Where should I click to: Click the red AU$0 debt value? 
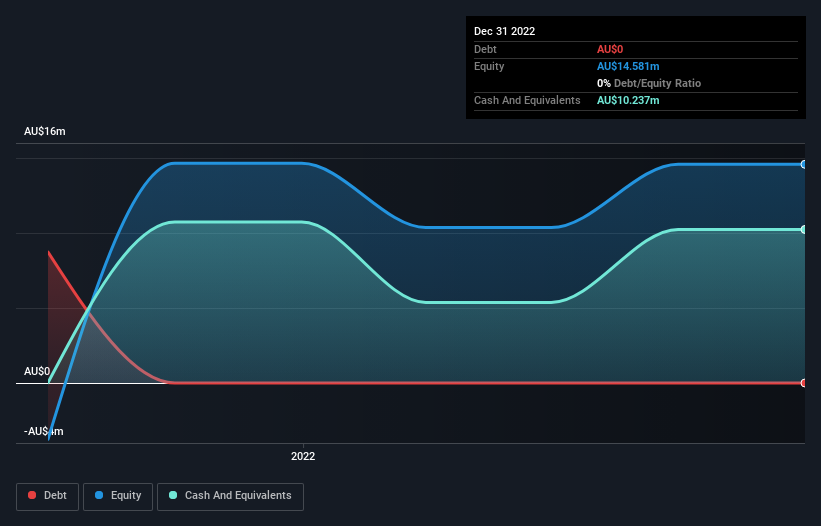(x=610, y=49)
